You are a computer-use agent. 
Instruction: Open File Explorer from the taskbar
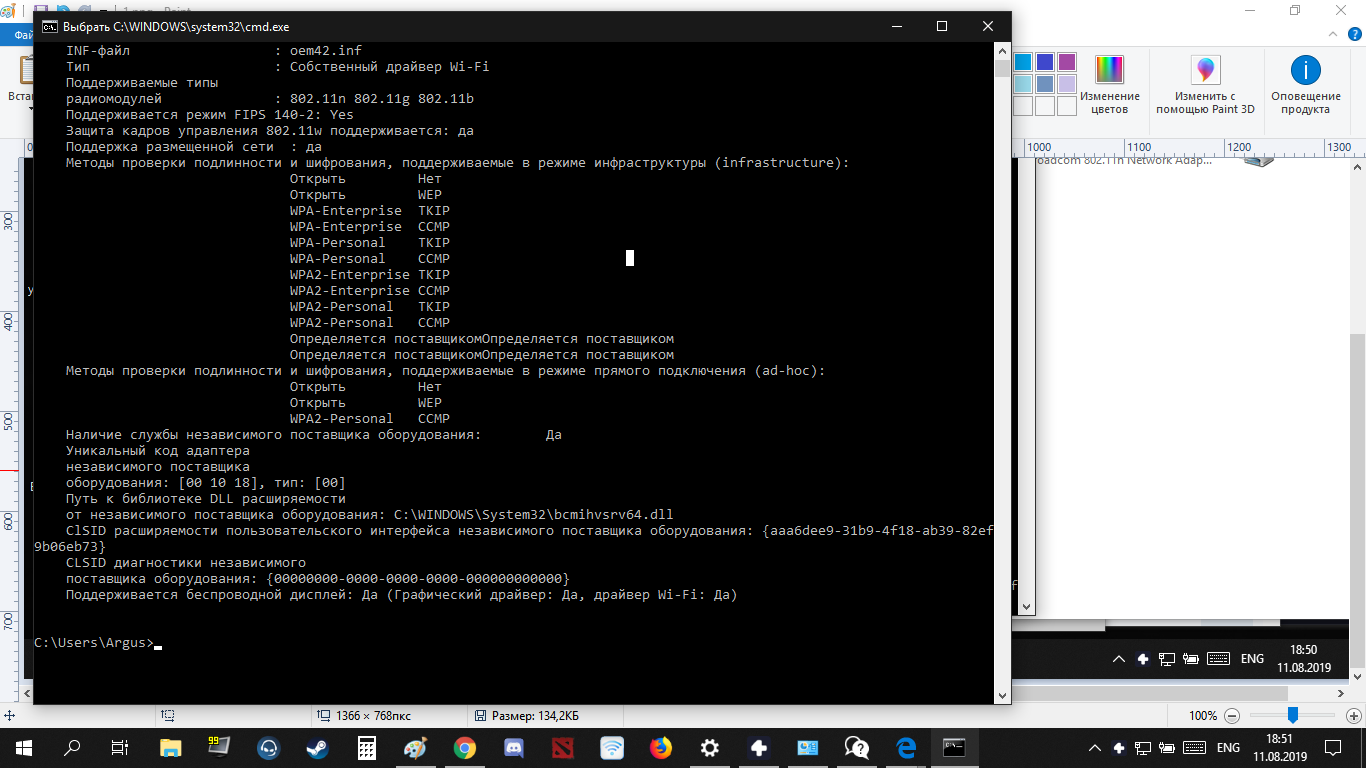(x=170, y=747)
